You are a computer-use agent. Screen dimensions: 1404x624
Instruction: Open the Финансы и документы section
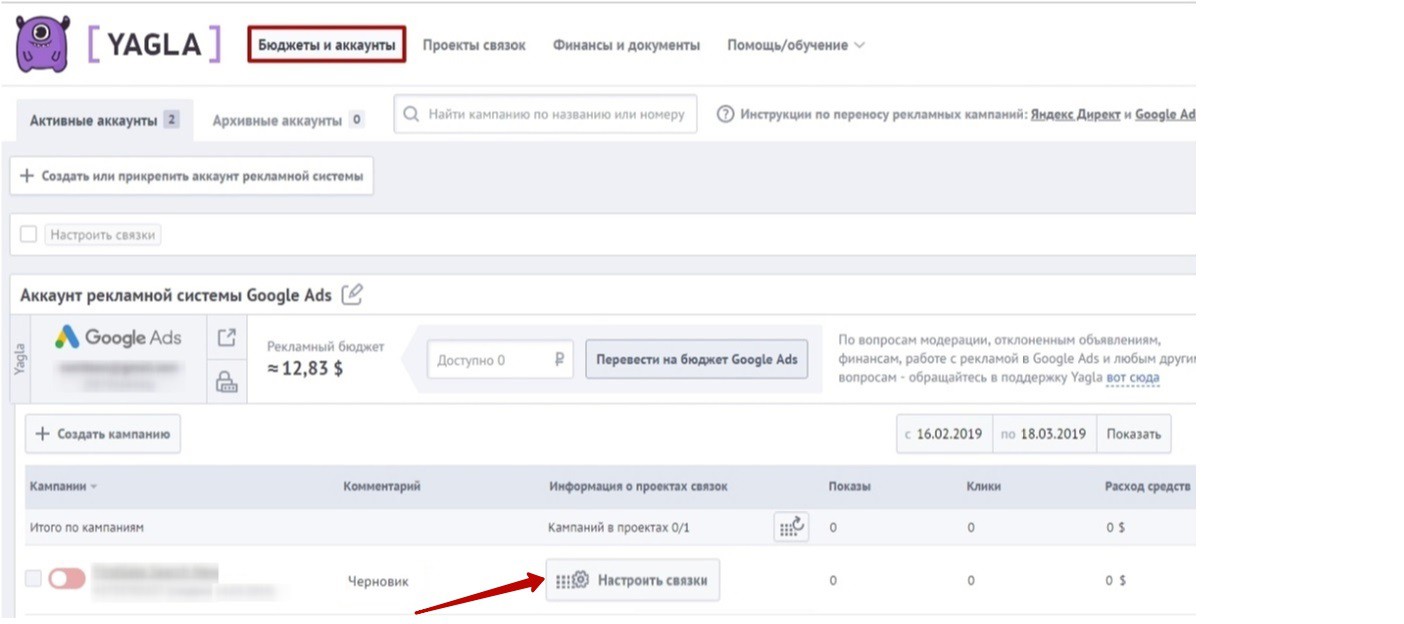pos(626,45)
